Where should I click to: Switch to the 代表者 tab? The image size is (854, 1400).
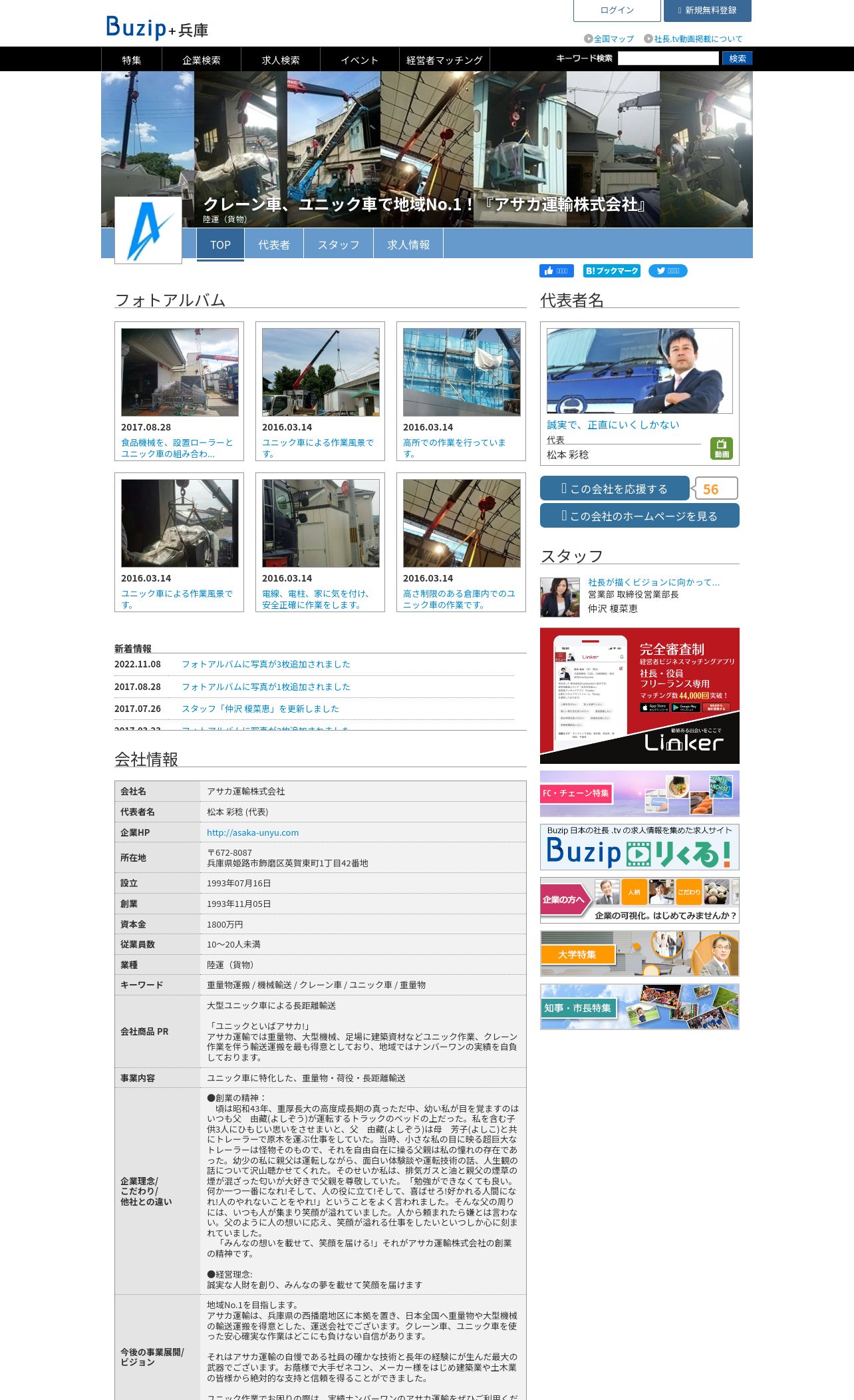coord(274,245)
